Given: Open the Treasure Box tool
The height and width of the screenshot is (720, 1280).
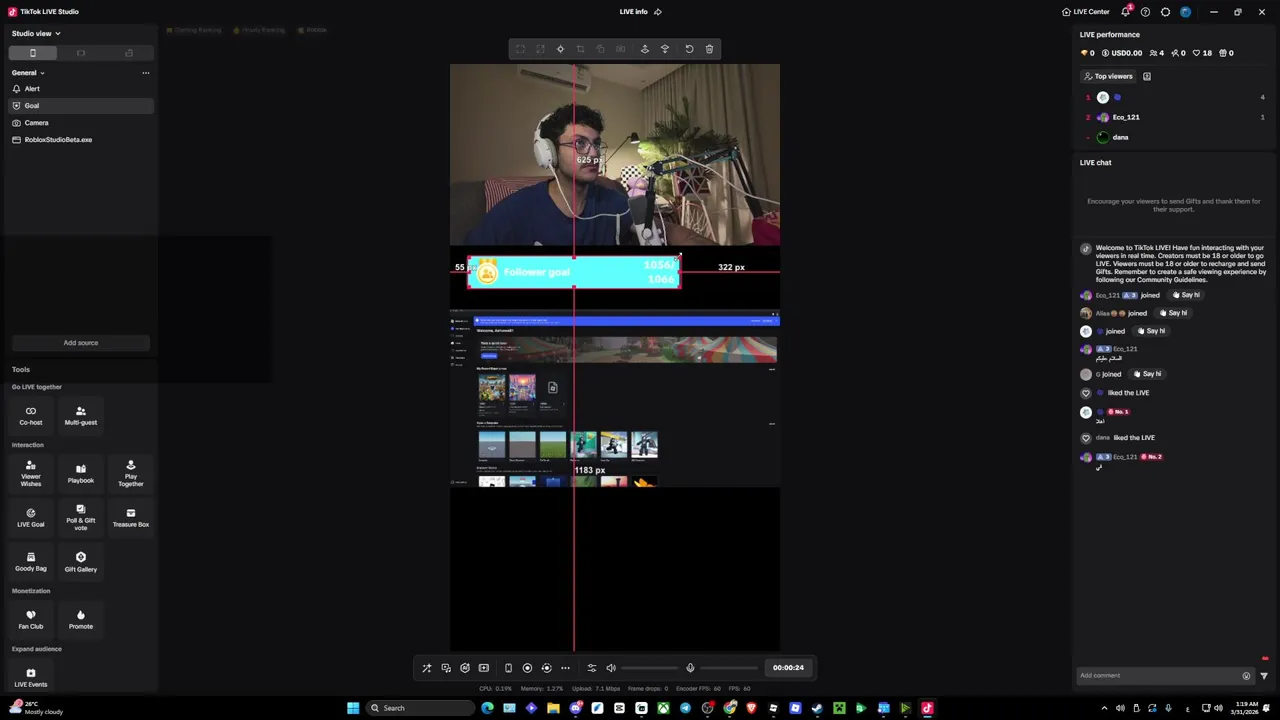Looking at the screenshot, I should 131,517.
